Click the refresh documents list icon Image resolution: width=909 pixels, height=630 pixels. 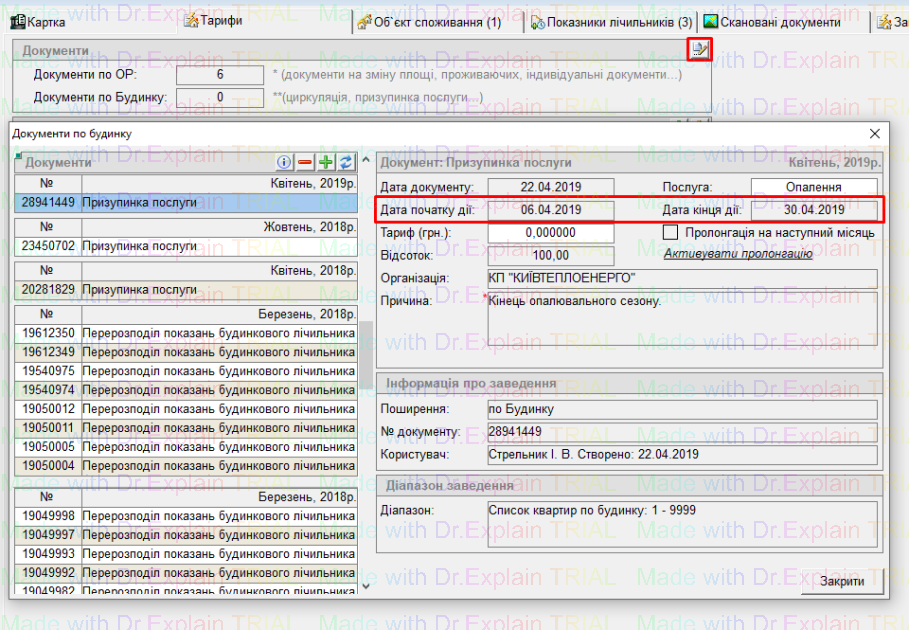tap(346, 162)
